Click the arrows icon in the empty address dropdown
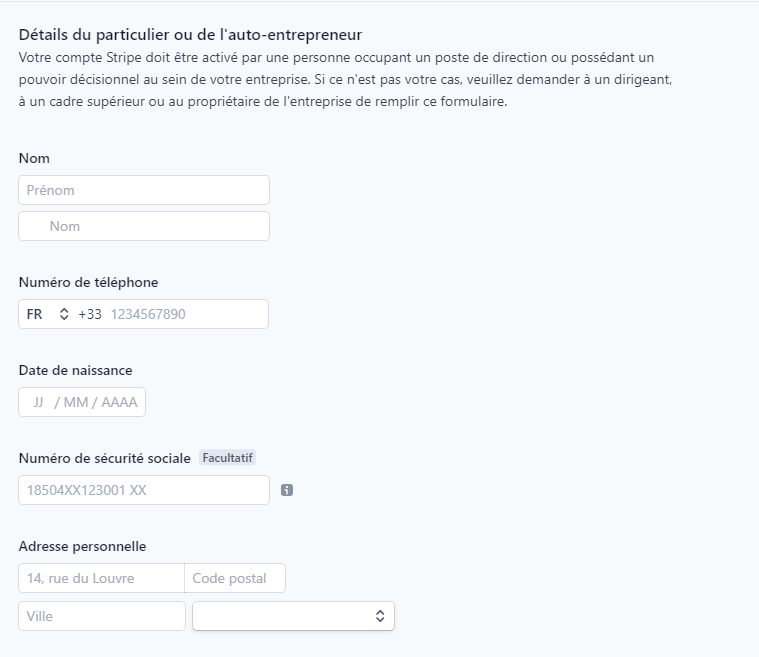 (380, 616)
